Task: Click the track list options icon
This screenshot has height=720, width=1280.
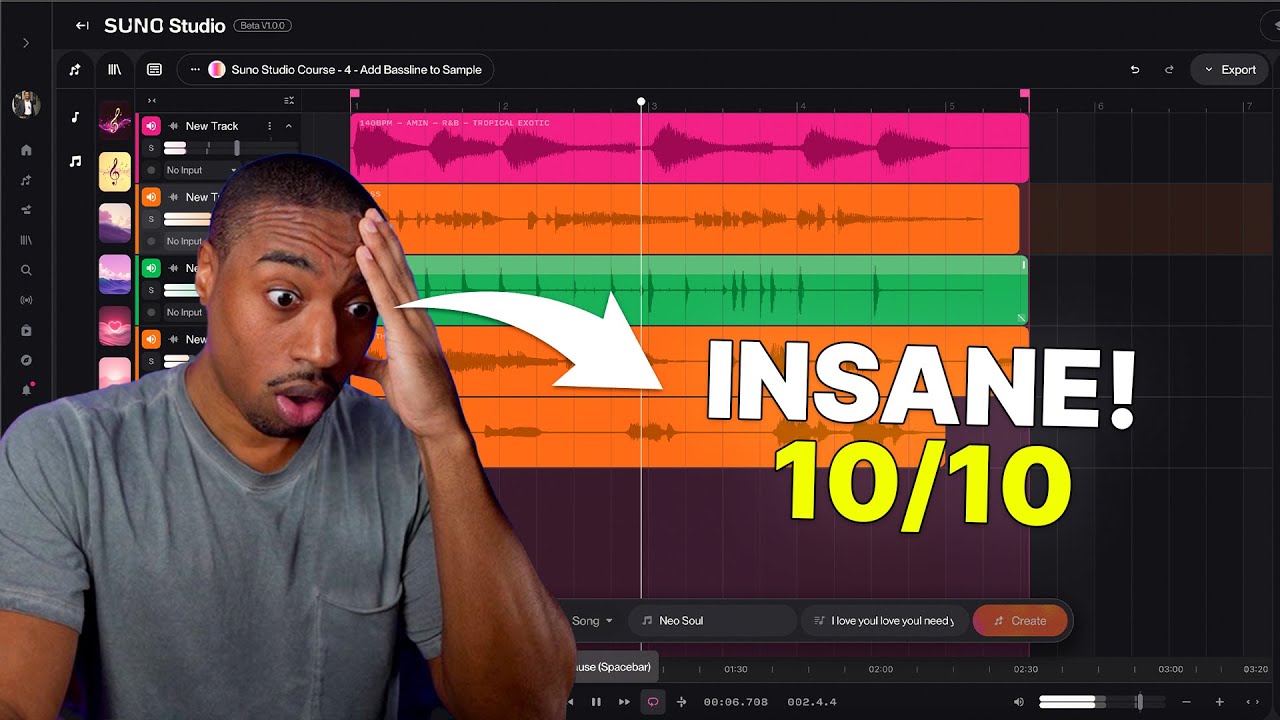Action: [289, 100]
